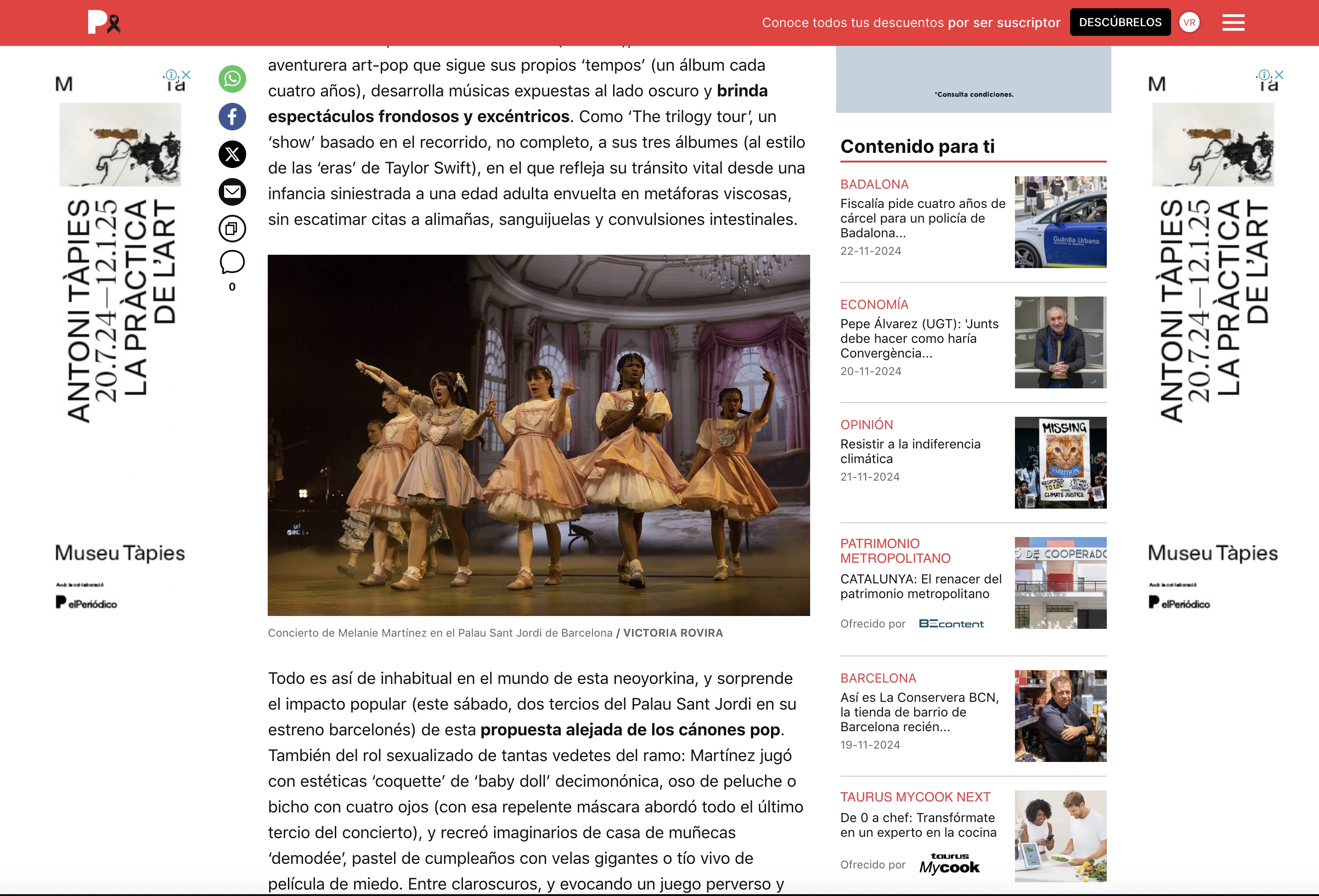
Task: Open Guàrdia Urbana car thumbnail
Action: (1060, 222)
